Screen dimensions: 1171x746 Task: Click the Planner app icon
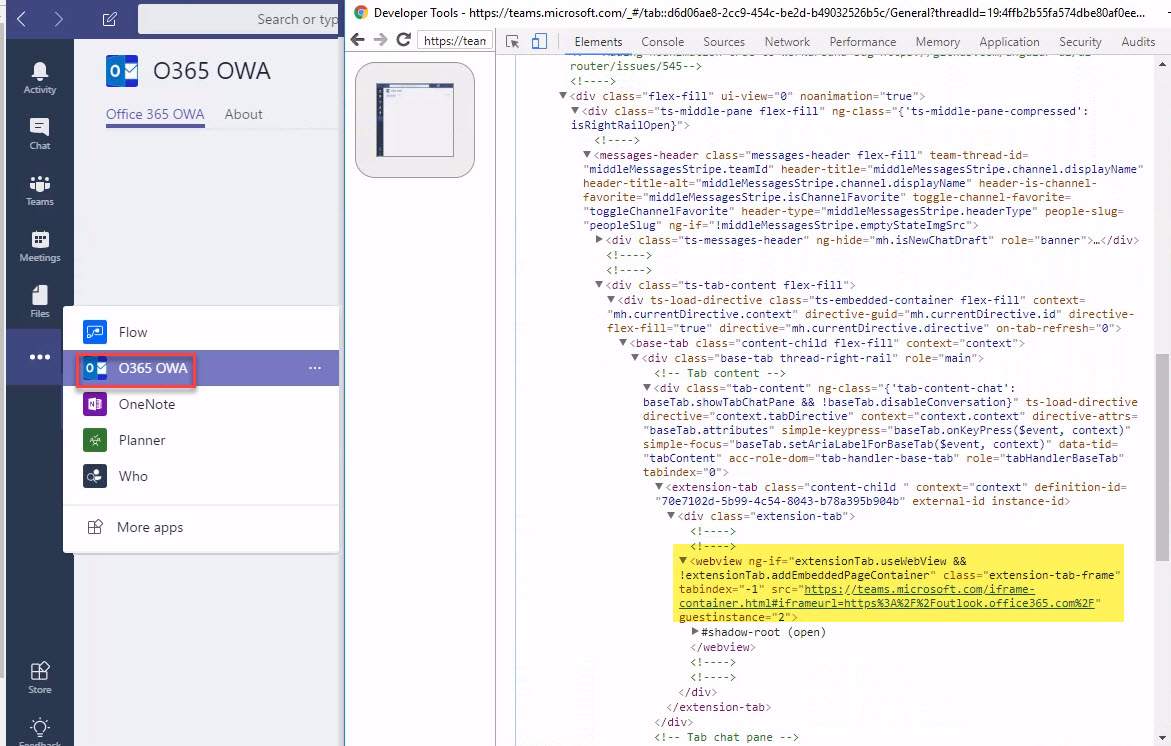click(x=95, y=440)
